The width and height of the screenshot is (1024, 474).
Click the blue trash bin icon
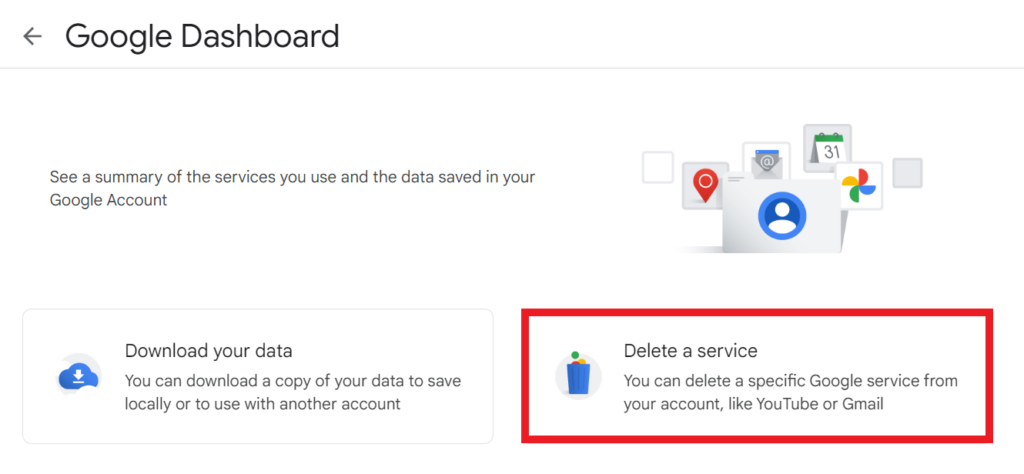(x=578, y=377)
